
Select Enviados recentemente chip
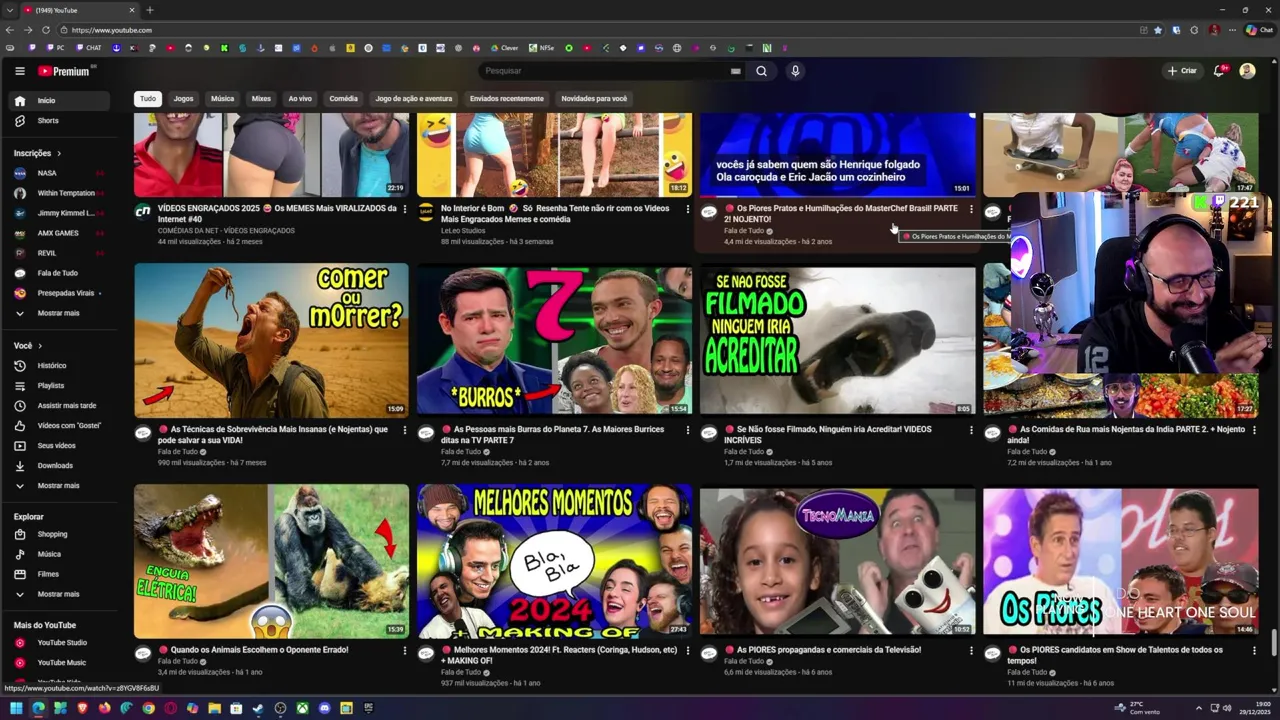(x=507, y=99)
